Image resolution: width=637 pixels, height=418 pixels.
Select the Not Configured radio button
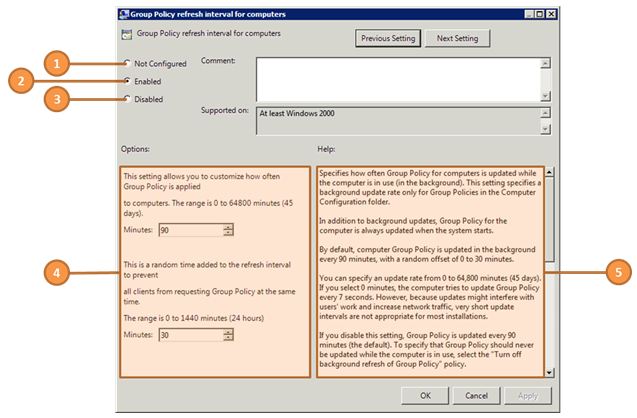[127, 63]
